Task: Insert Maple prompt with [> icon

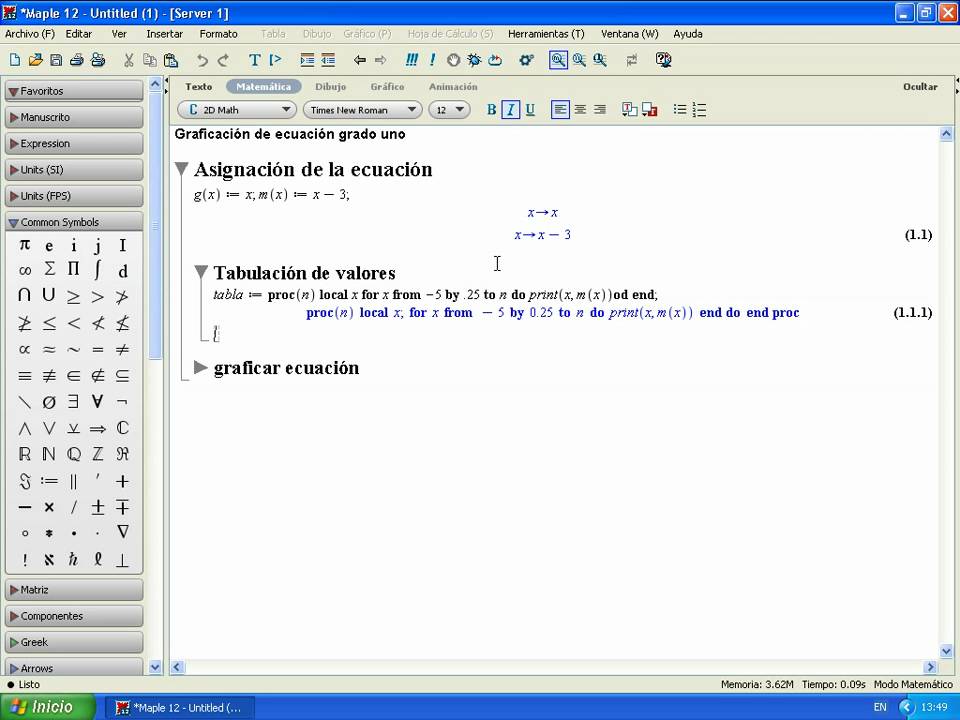Action: click(276, 59)
